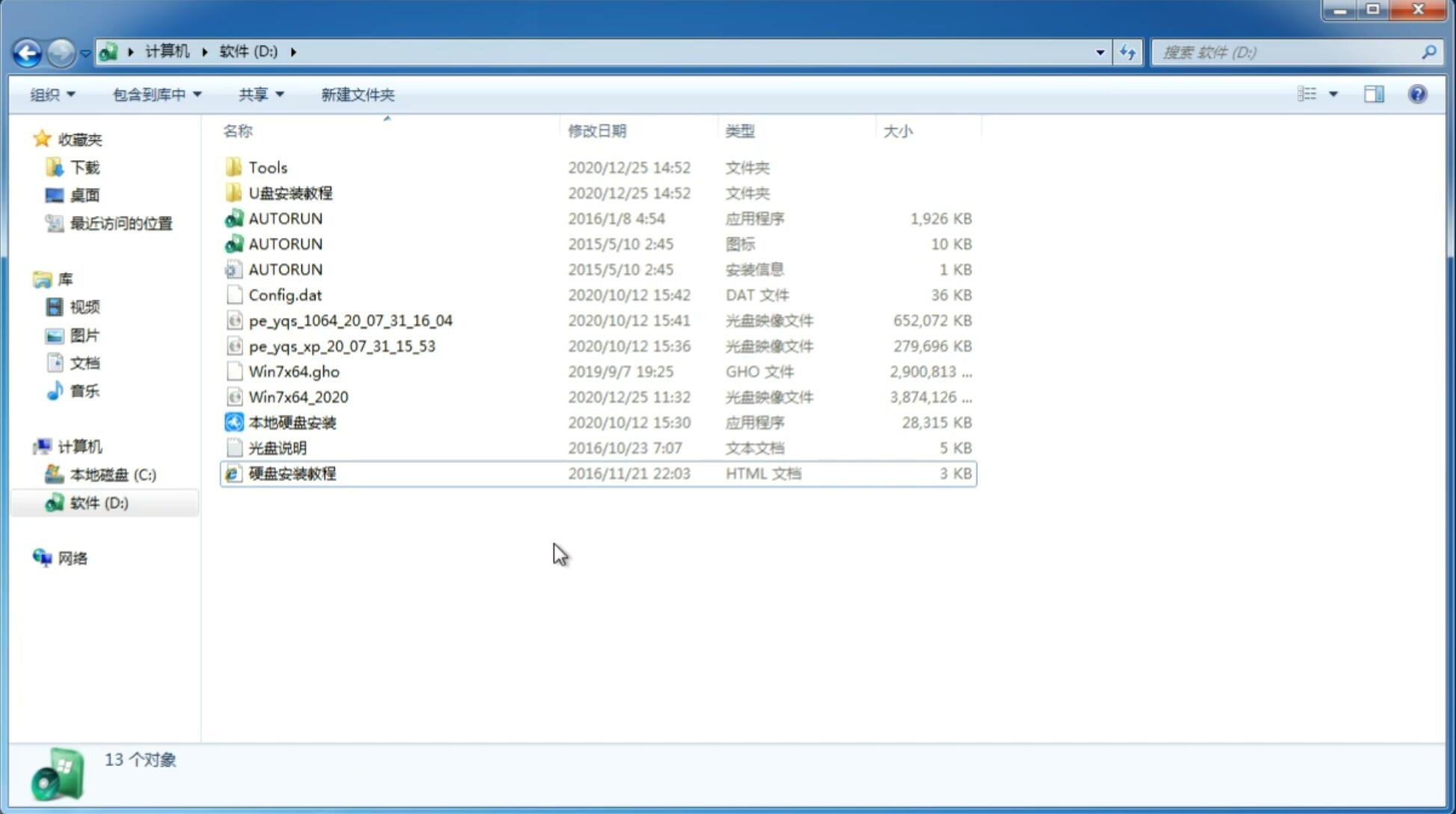The height and width of the screenshot is (814, 1456).
Task: Open Win7x64.gho backup file
Action: tap(293, 371)
